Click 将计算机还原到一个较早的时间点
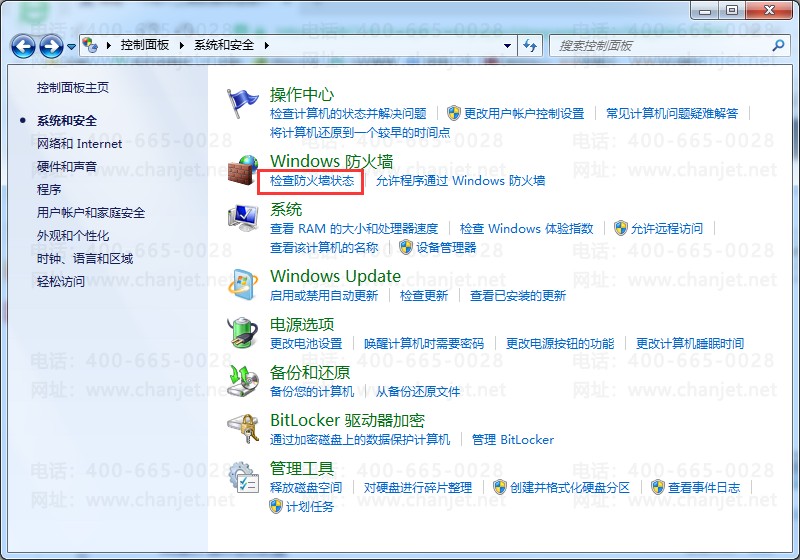This screenshot has width=800, height=560. [360, 133]
